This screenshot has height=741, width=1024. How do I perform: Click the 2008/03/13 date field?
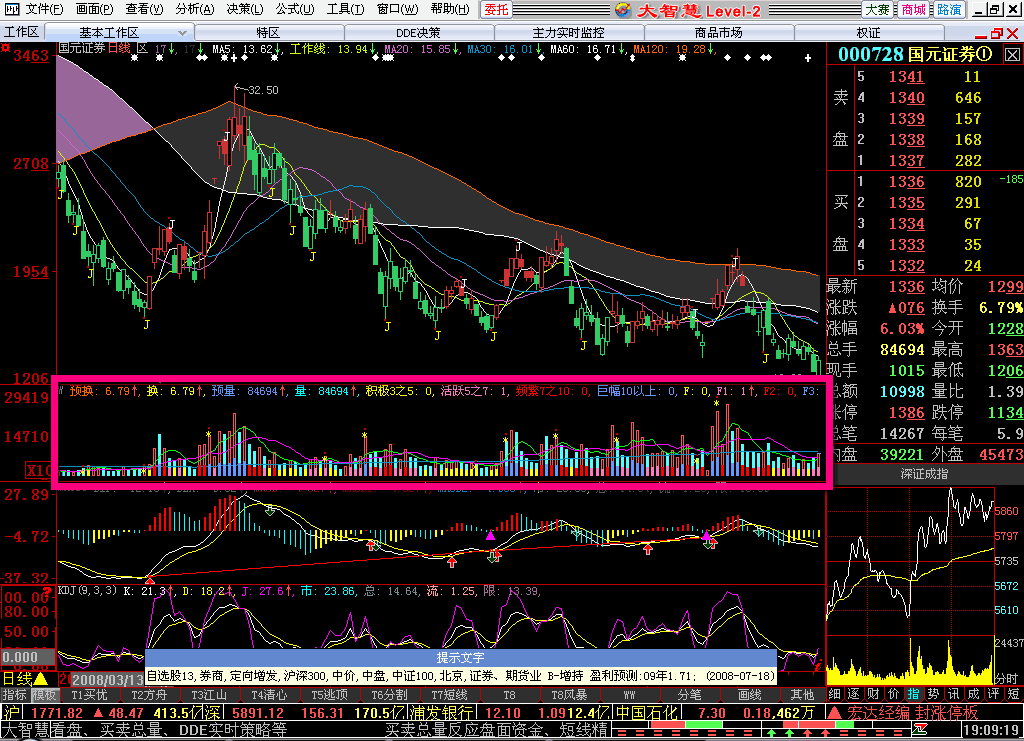[108, 680]
